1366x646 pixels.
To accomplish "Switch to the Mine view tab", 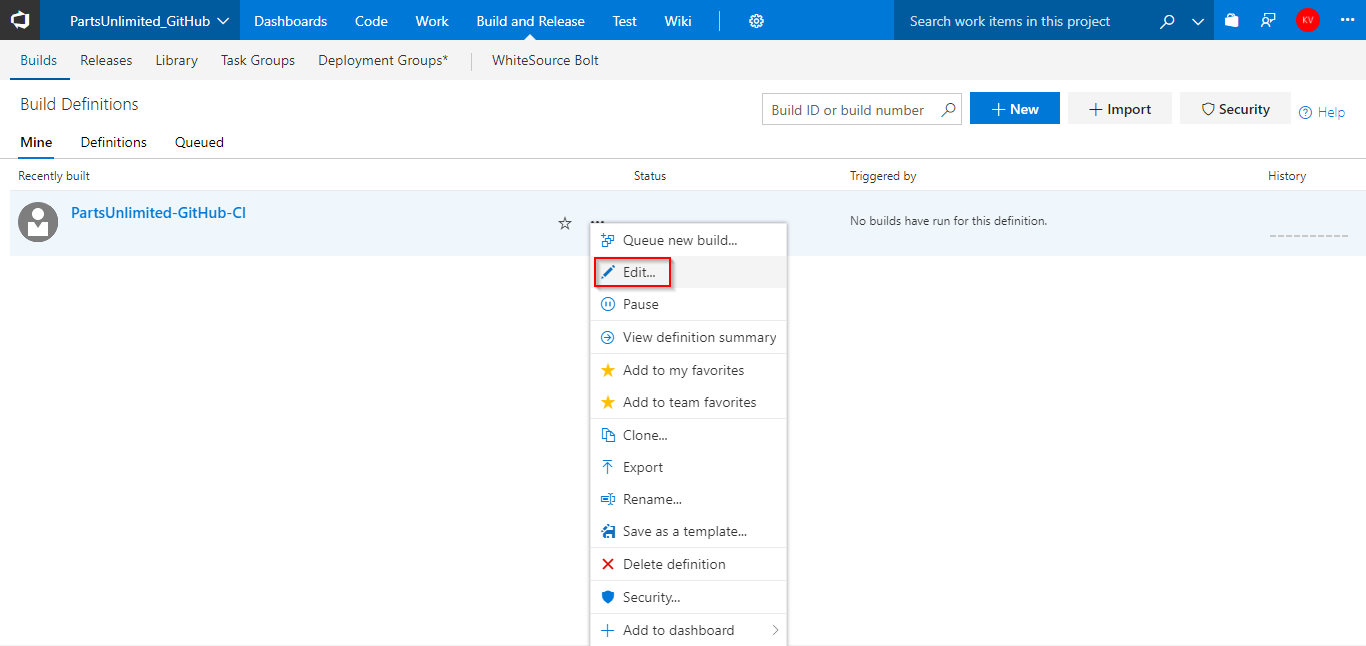I will (x=36, y=142).
